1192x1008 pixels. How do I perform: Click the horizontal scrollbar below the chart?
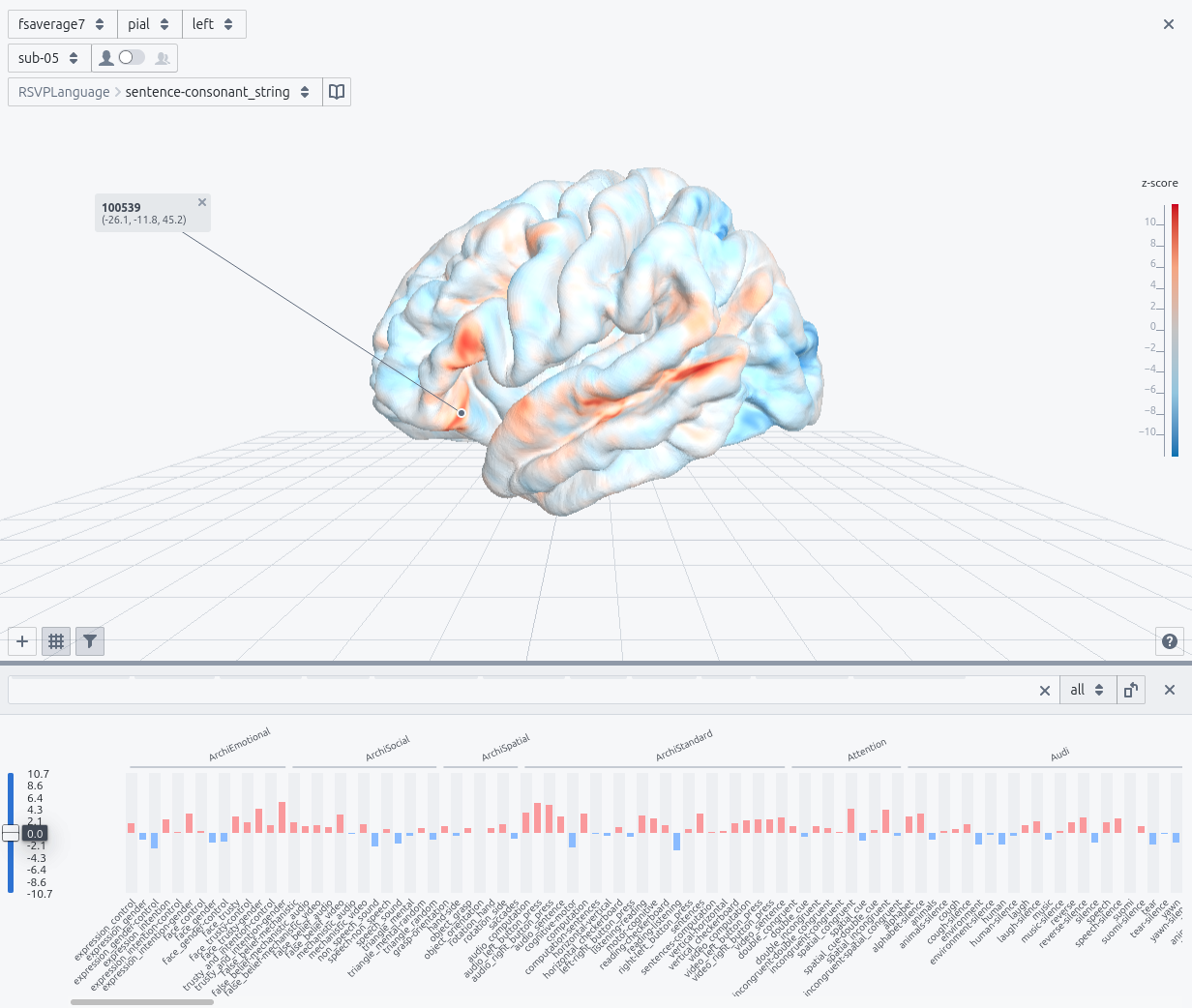[141, 1002]
